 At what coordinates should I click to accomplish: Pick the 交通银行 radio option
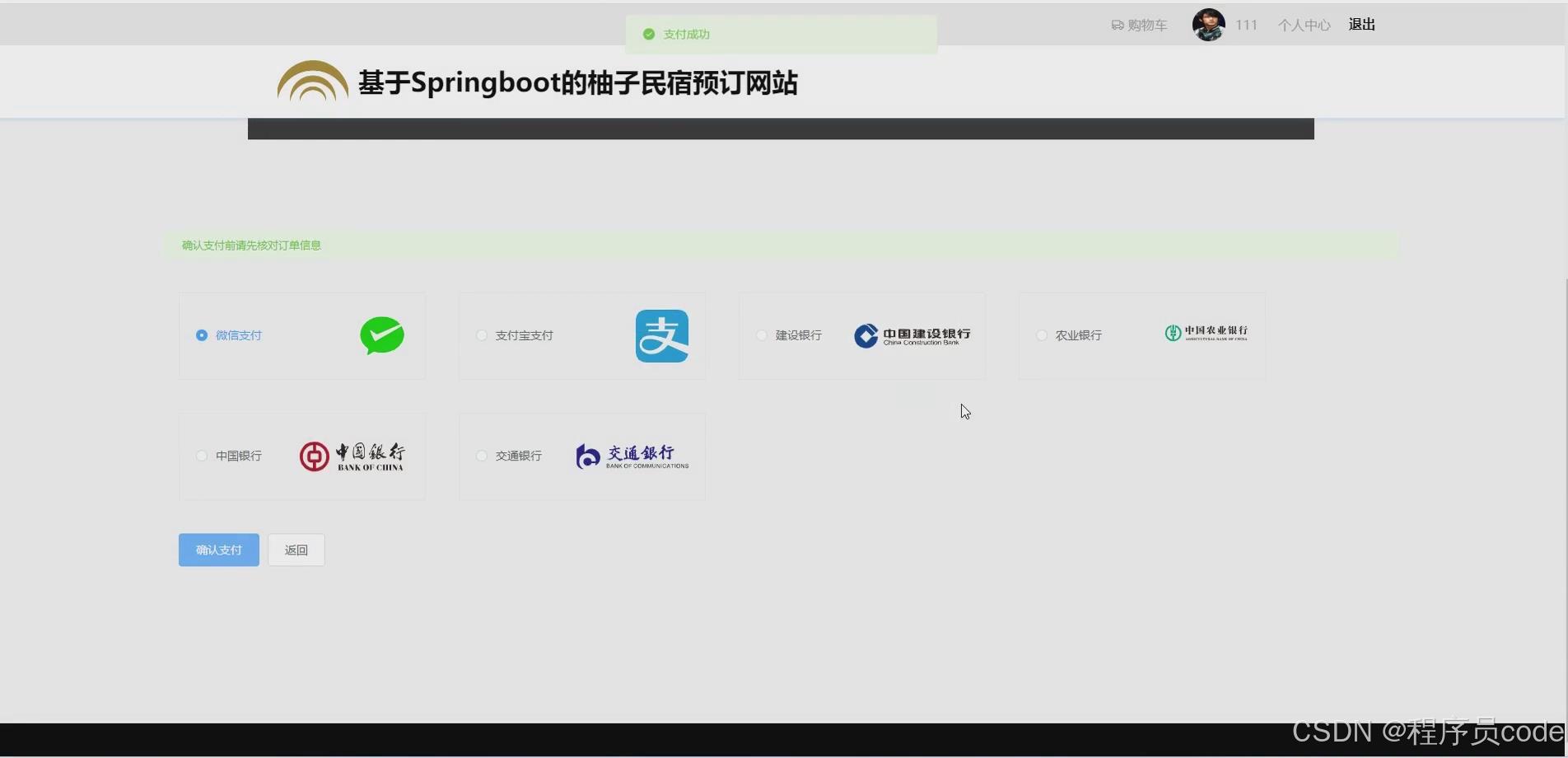(482, 456)
